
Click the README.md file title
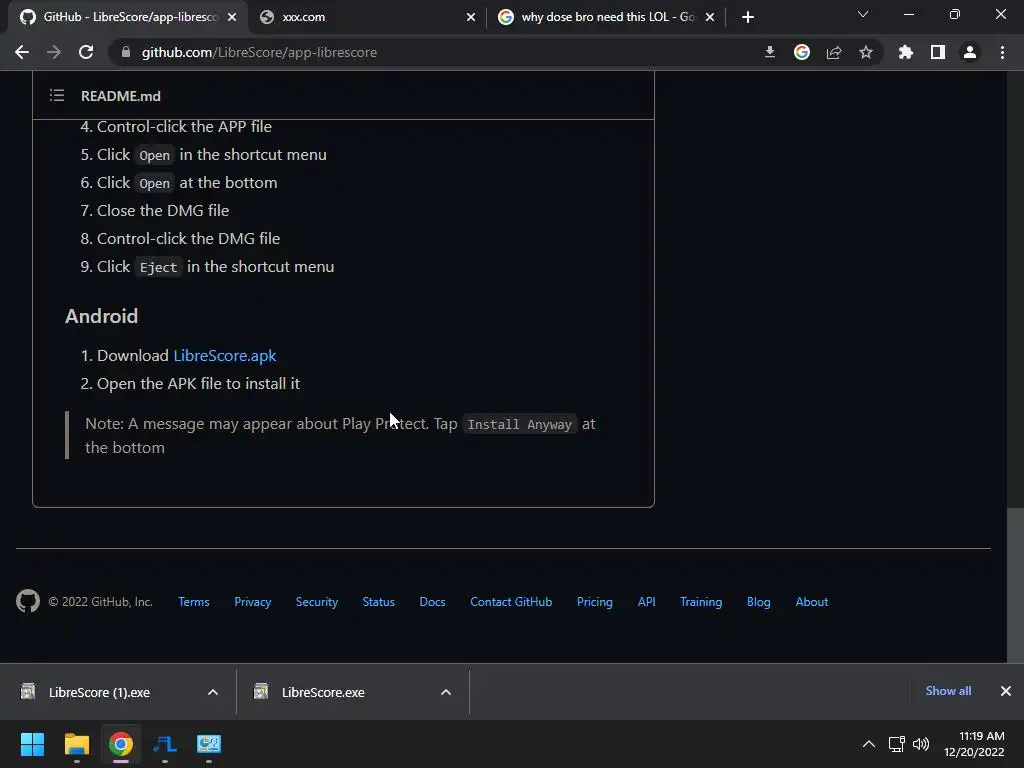(121, 96)
